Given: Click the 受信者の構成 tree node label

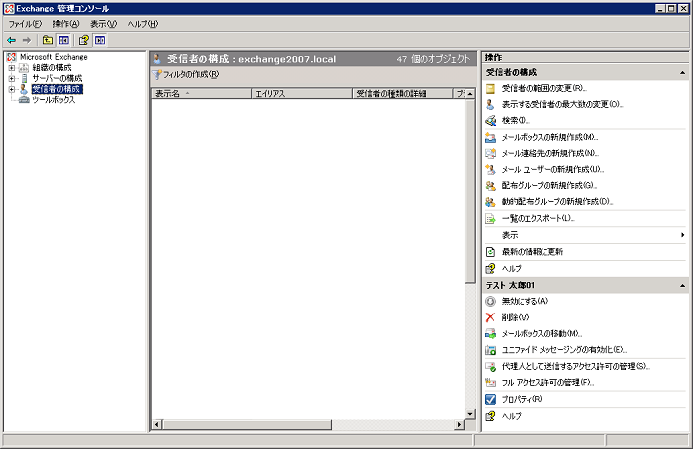Looking at the screenshot, I should pyautogui.click(x=57, y=89).
